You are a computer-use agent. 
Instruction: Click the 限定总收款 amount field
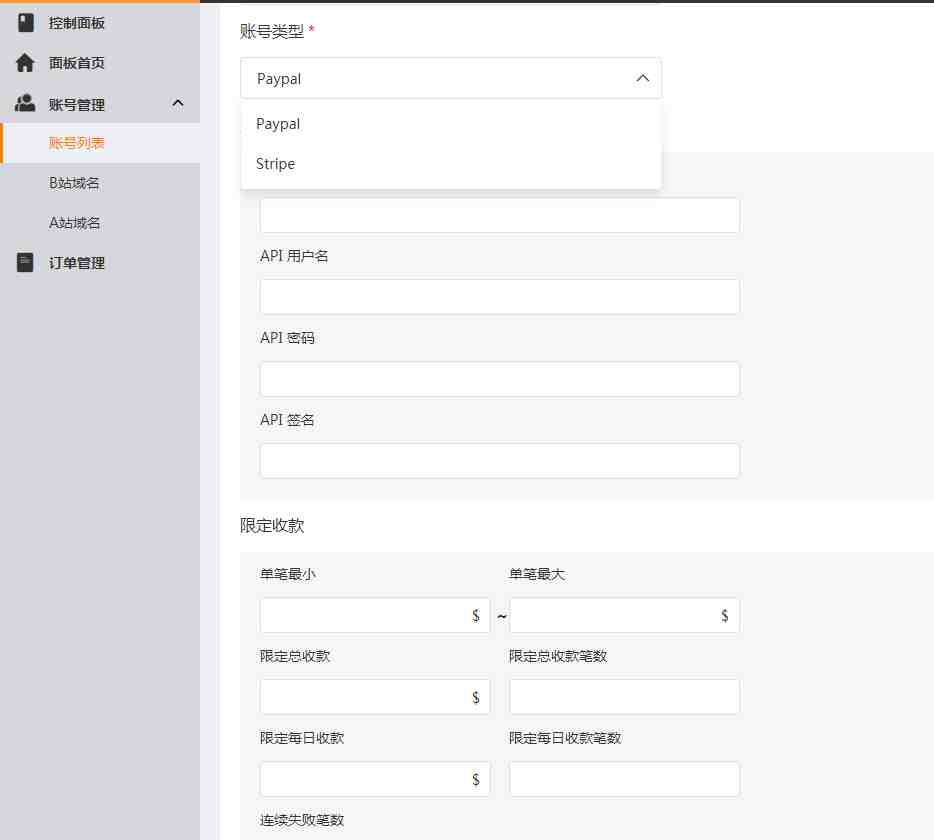(375, 697)
